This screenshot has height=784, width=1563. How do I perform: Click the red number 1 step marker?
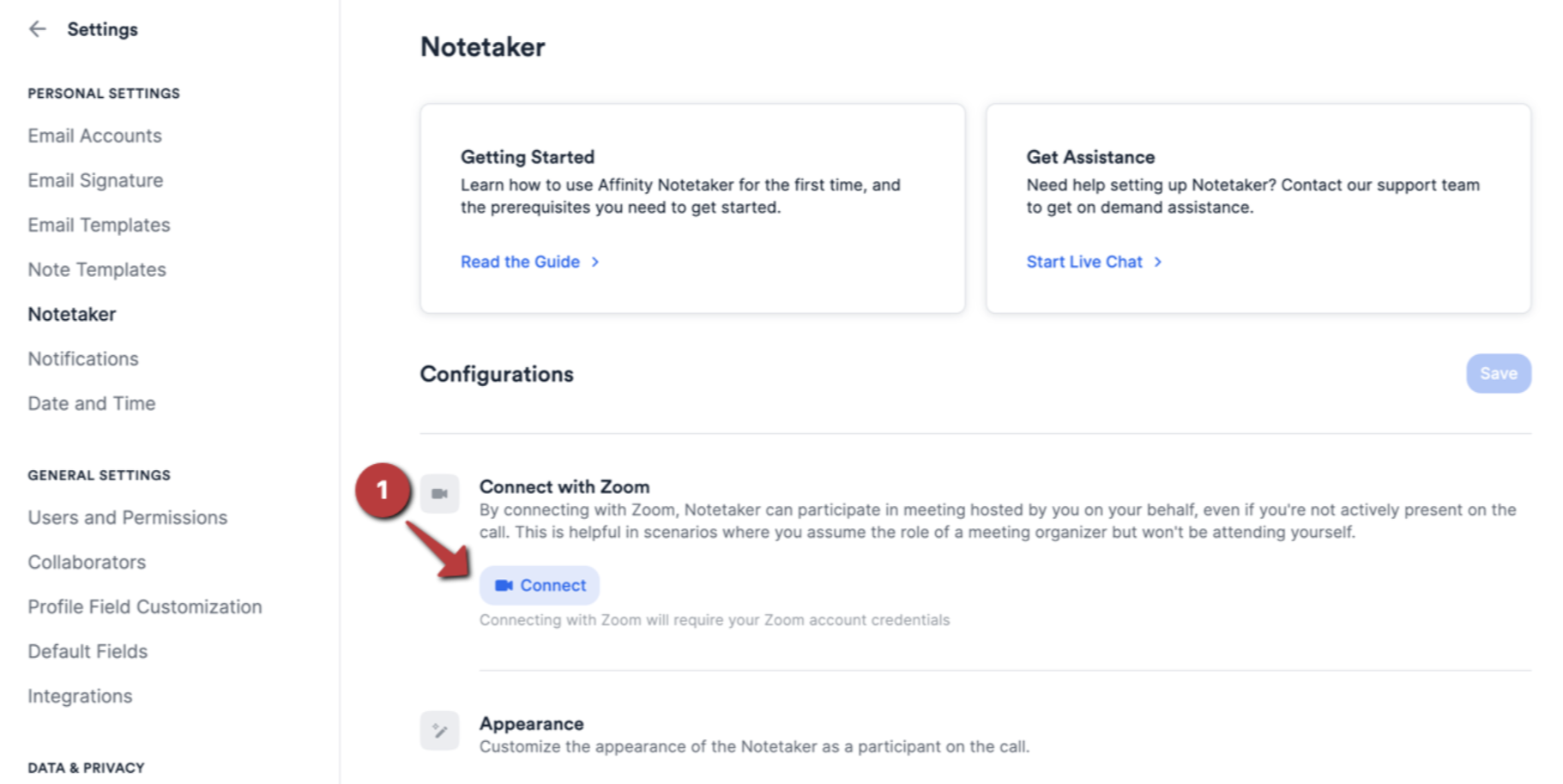coord(382,491)
